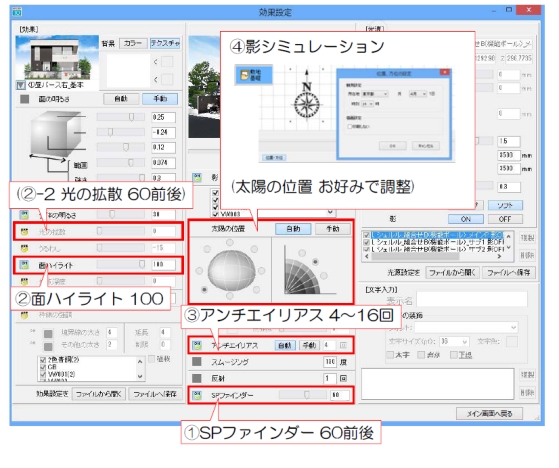
Task: Click the 効果設定 window app icon
Action: click(x=17, y=11)
